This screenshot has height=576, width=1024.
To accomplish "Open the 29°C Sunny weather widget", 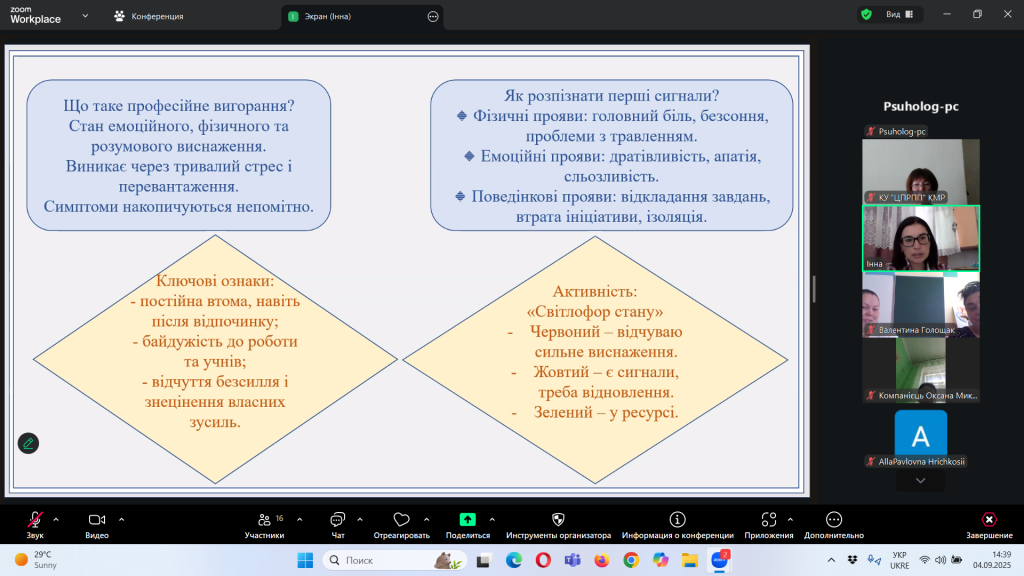I will tap(37, 560).
